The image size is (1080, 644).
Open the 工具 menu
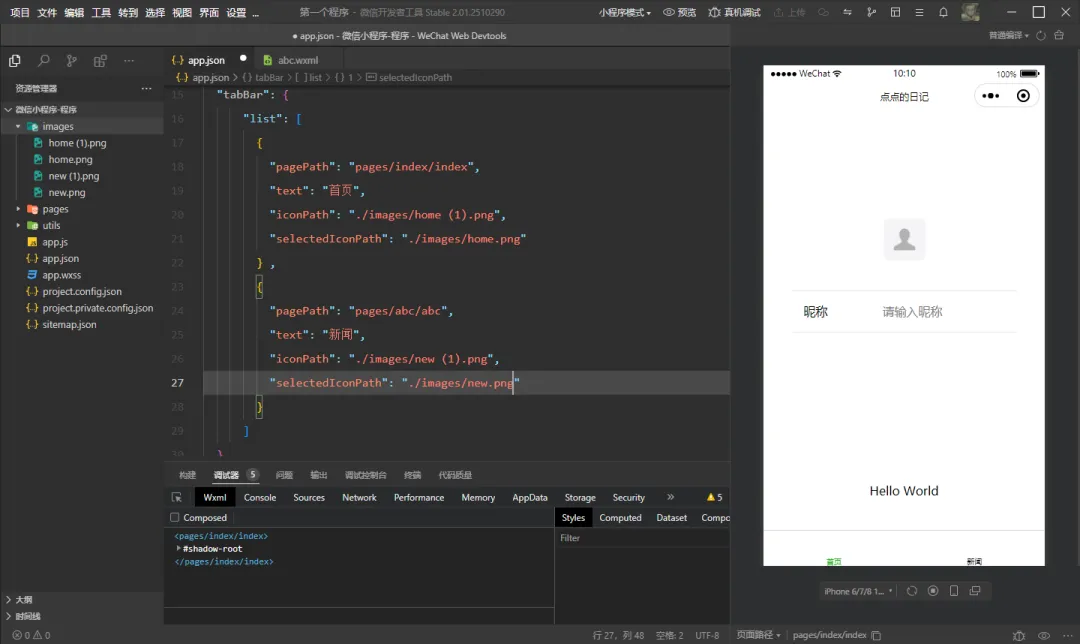pos(101,12)
